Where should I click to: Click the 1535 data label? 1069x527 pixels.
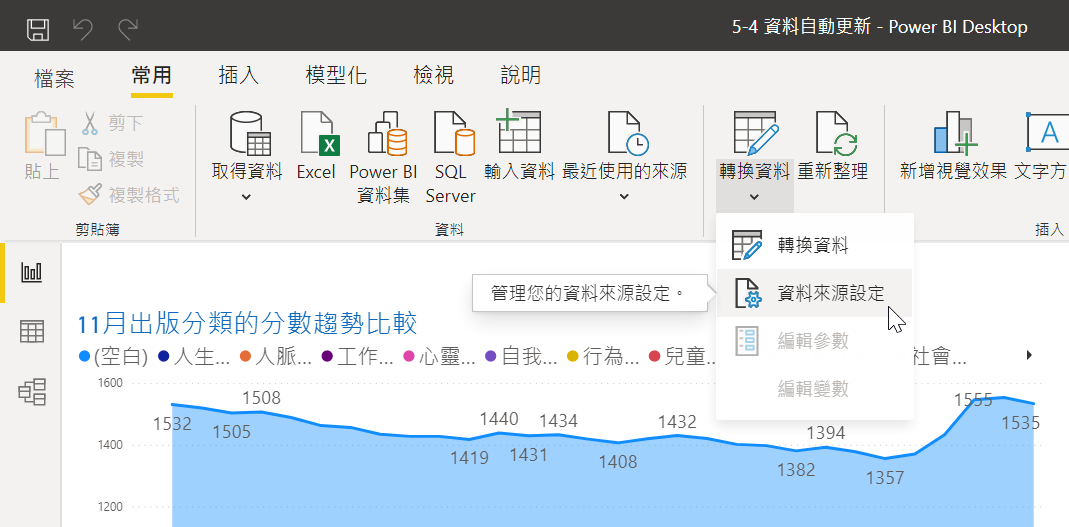pyautogui.click(x=1021, y=423)
